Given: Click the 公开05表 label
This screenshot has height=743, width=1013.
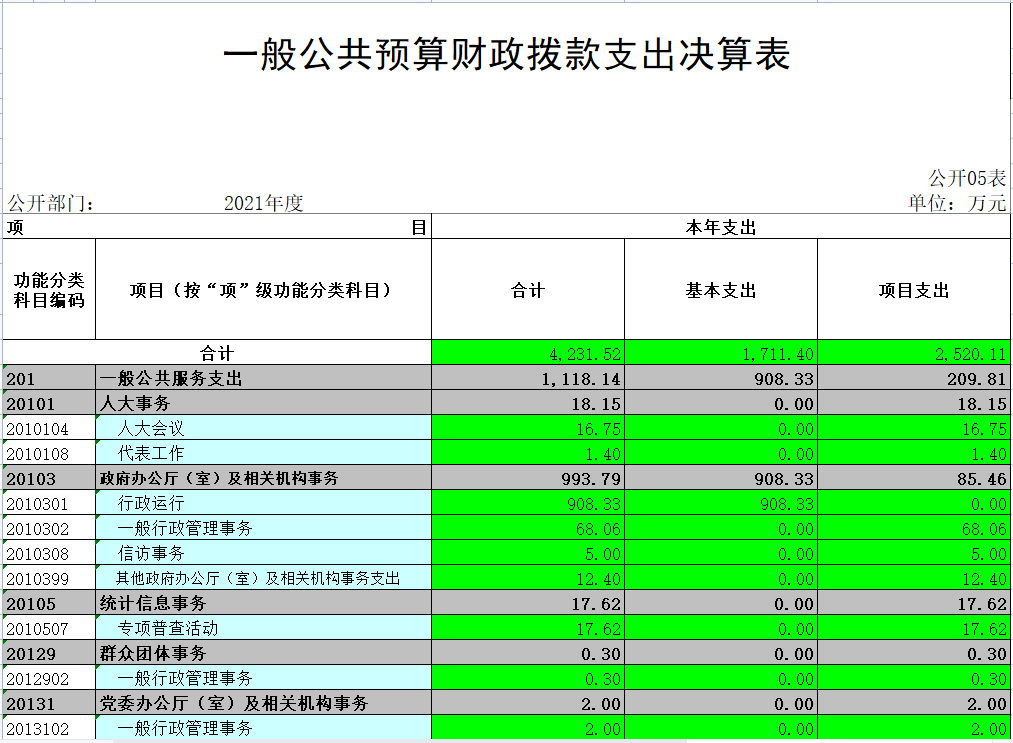Looking at the screenshot, I should coord(967,178).
